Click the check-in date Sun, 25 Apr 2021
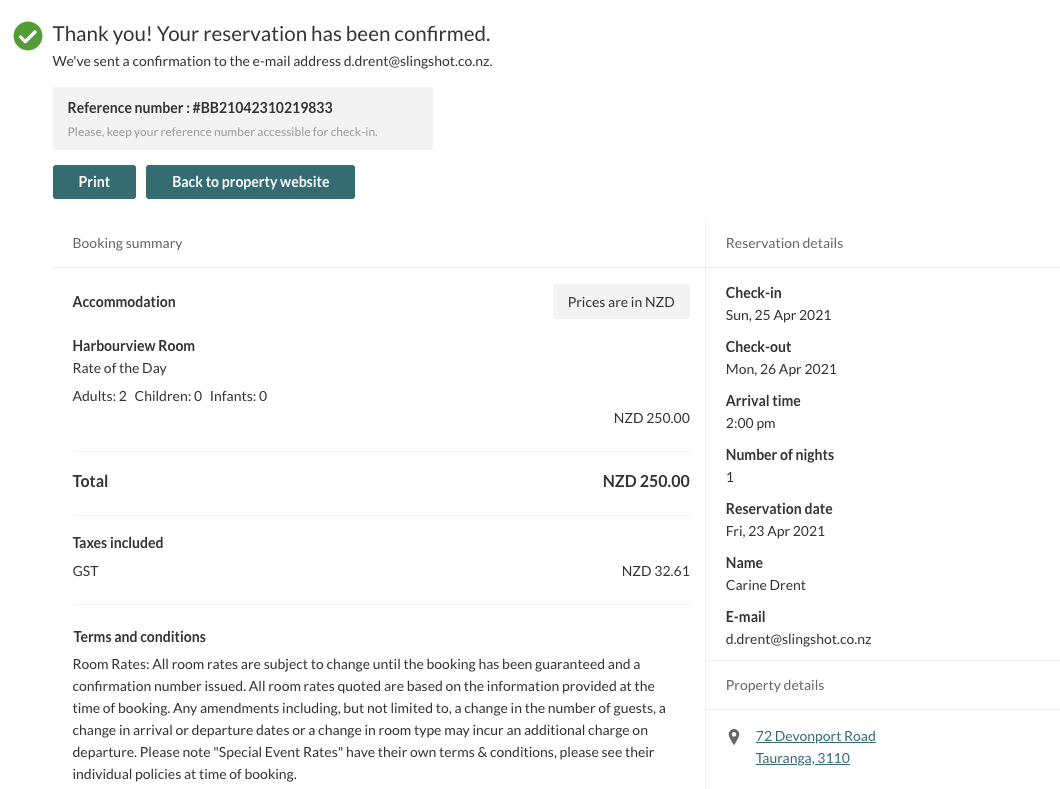This screenshot has width=1060, height=789. coord(778,315)
